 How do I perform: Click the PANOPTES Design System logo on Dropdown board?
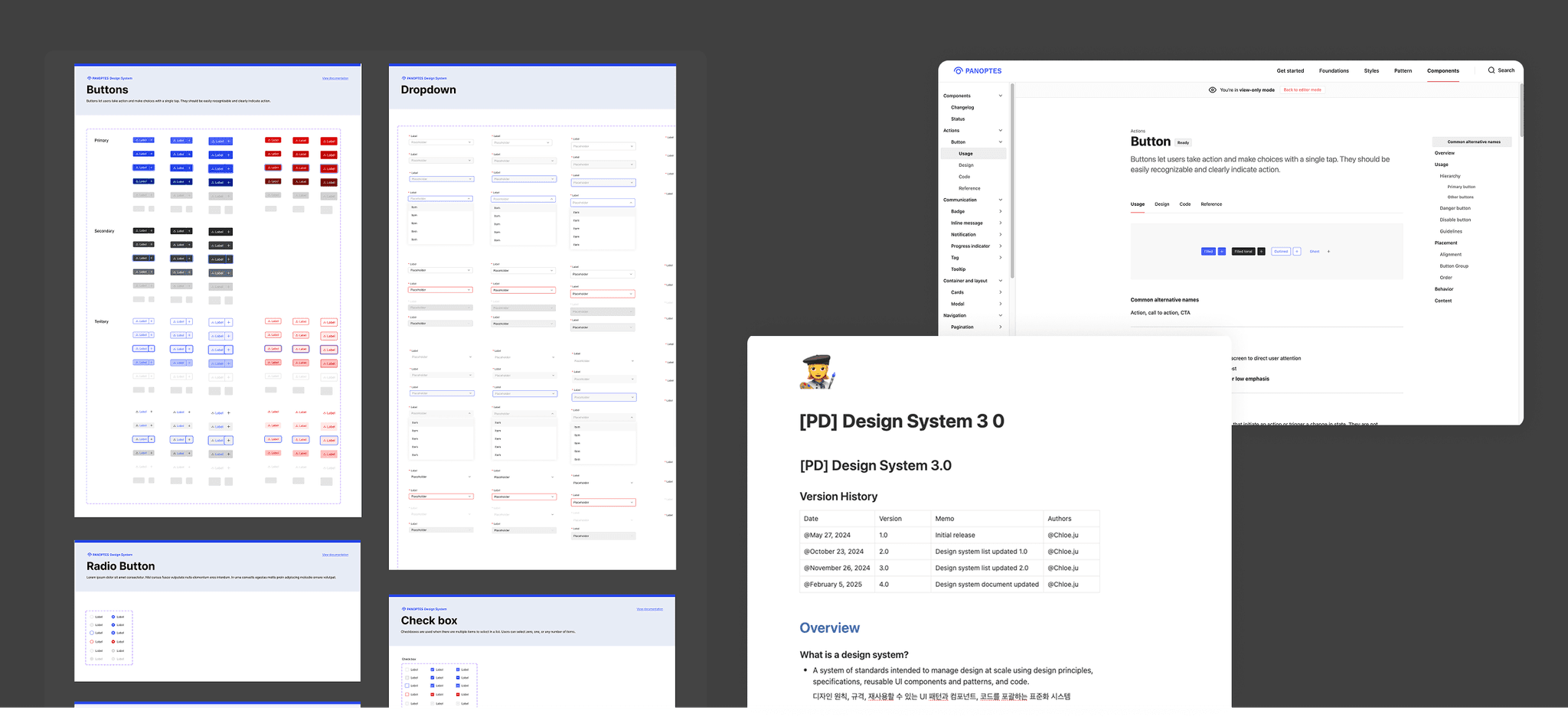point(424,78)
